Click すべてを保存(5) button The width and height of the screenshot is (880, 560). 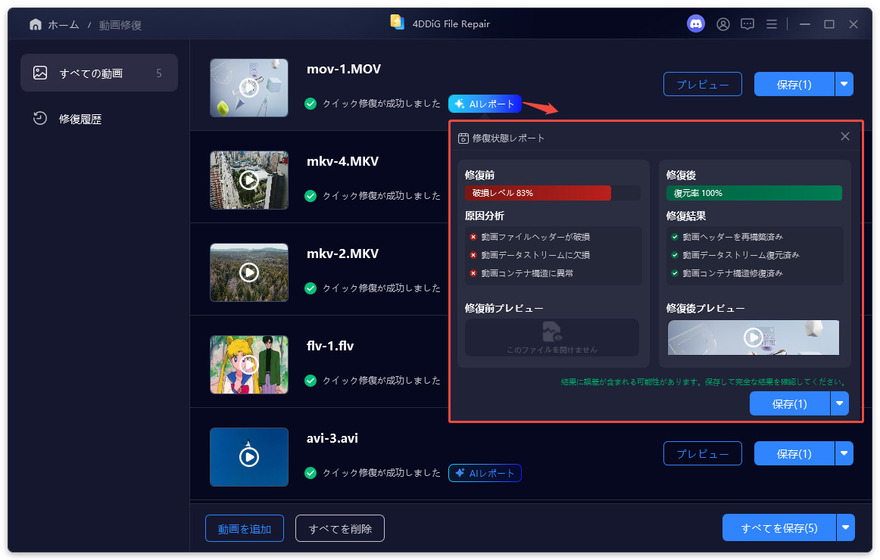click(x=779, y=528)
